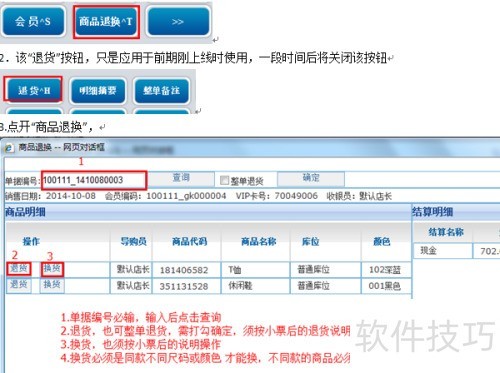Click the VIP卡号 70049006 text
500x373 pixels.
(x=277, y=196)
